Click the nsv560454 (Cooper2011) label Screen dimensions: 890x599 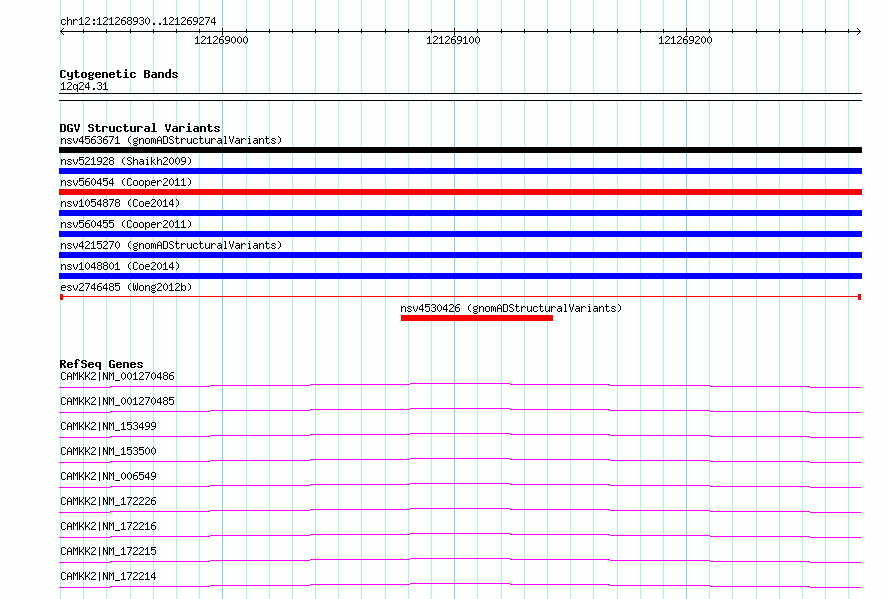coord(126,182)
